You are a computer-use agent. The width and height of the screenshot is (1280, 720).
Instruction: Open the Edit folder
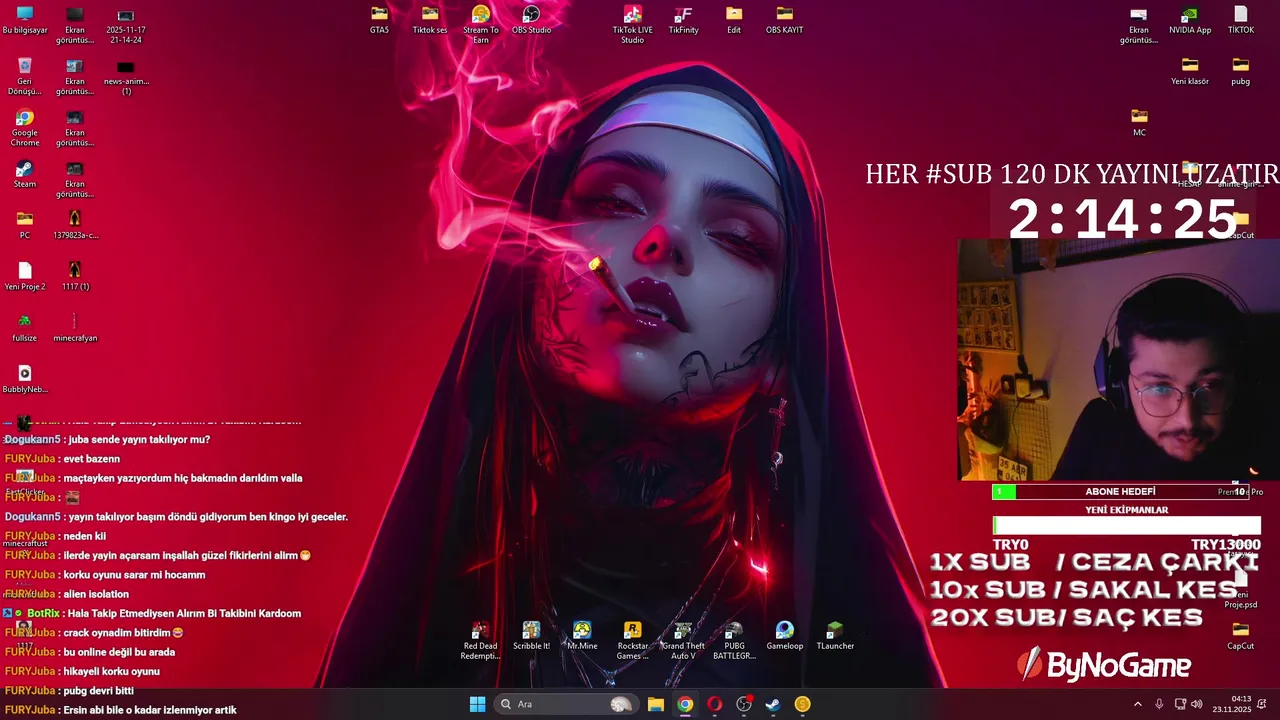(x=734, y=20)
